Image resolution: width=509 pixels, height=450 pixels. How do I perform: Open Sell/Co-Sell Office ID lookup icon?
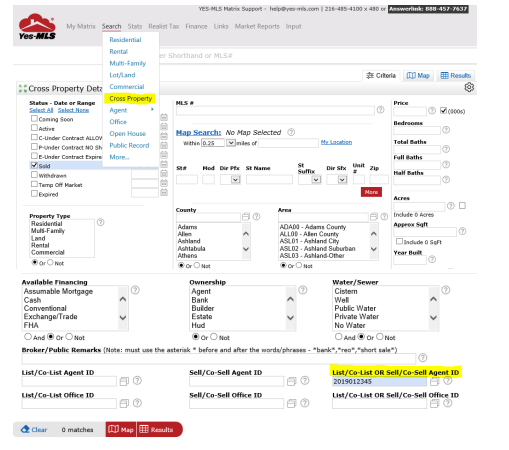click(291, 404)
